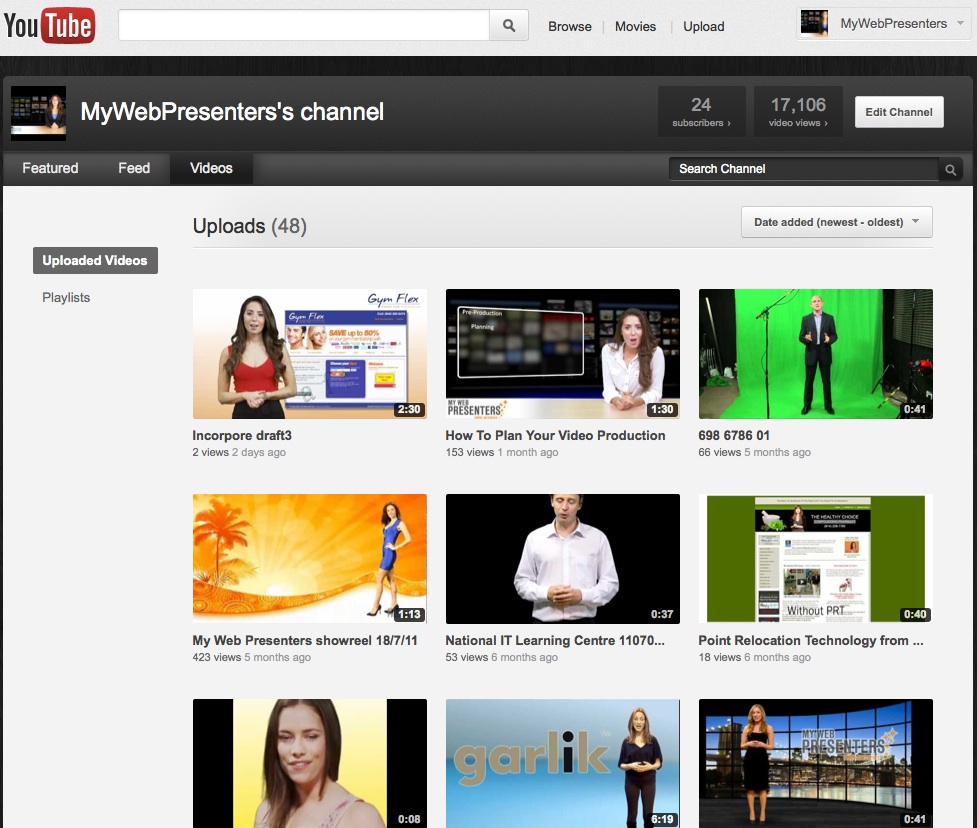
Task: Select Uploaded Videos in the sidebar
Action: [x=95, y=260]
